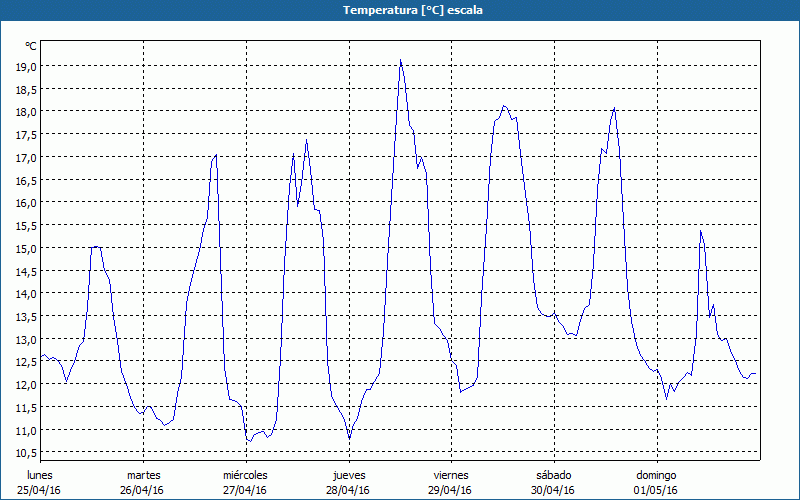Screen dimensions: 800x500
Task: Click the 13,5 y-axis label
Action: click(28, 317)
